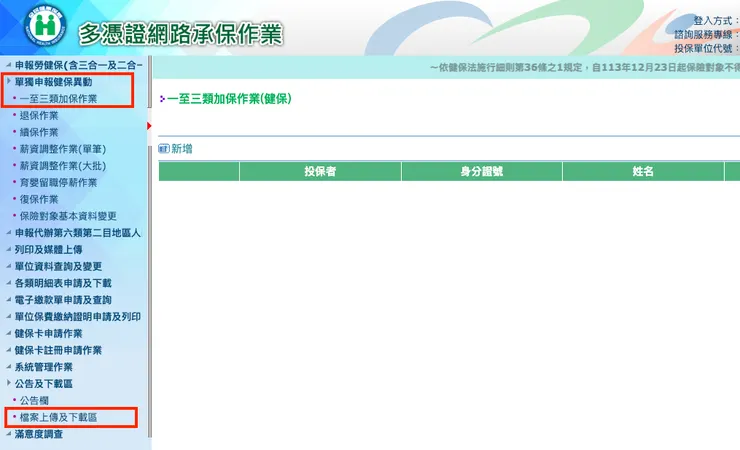This screenshot has height=450, width=740.
Task: Click the red sidebar collapse arrow
Action: [149, 126]
